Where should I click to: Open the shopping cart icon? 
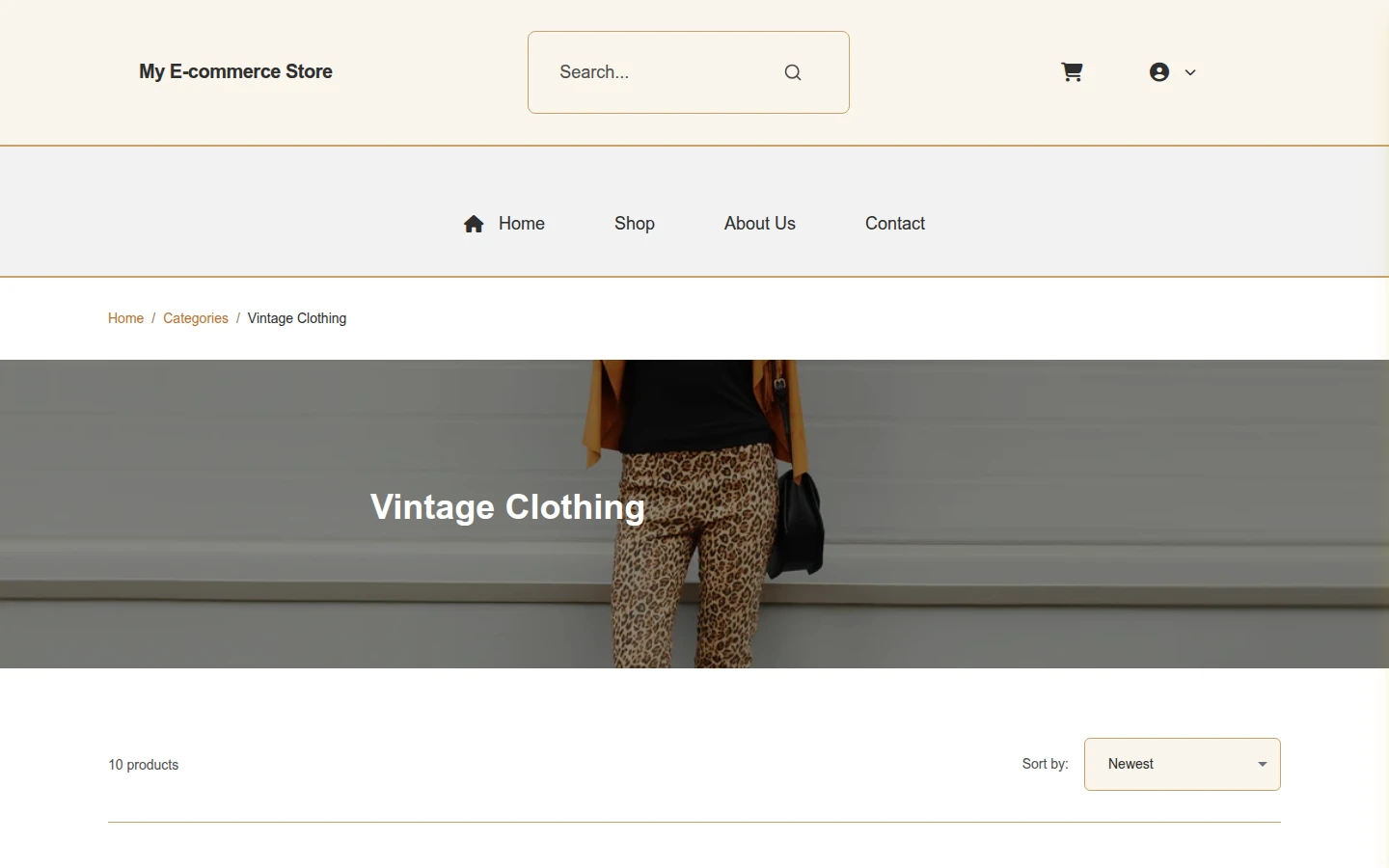coord(1072,72)
